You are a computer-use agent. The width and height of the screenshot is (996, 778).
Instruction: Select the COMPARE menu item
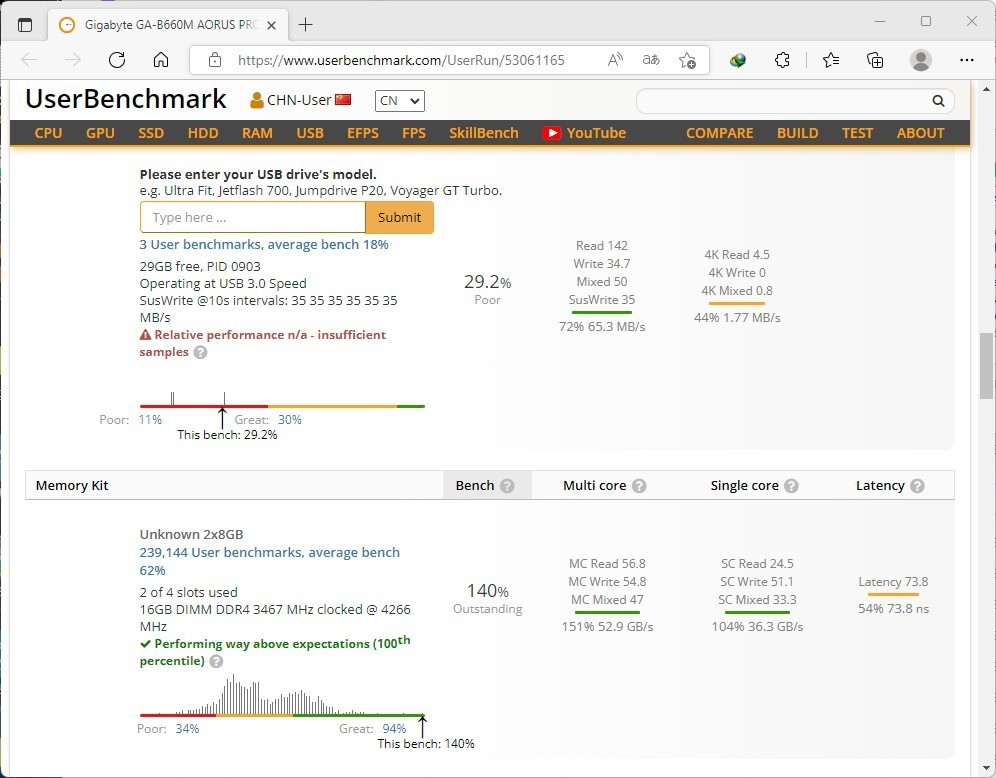tap(719, 133)
